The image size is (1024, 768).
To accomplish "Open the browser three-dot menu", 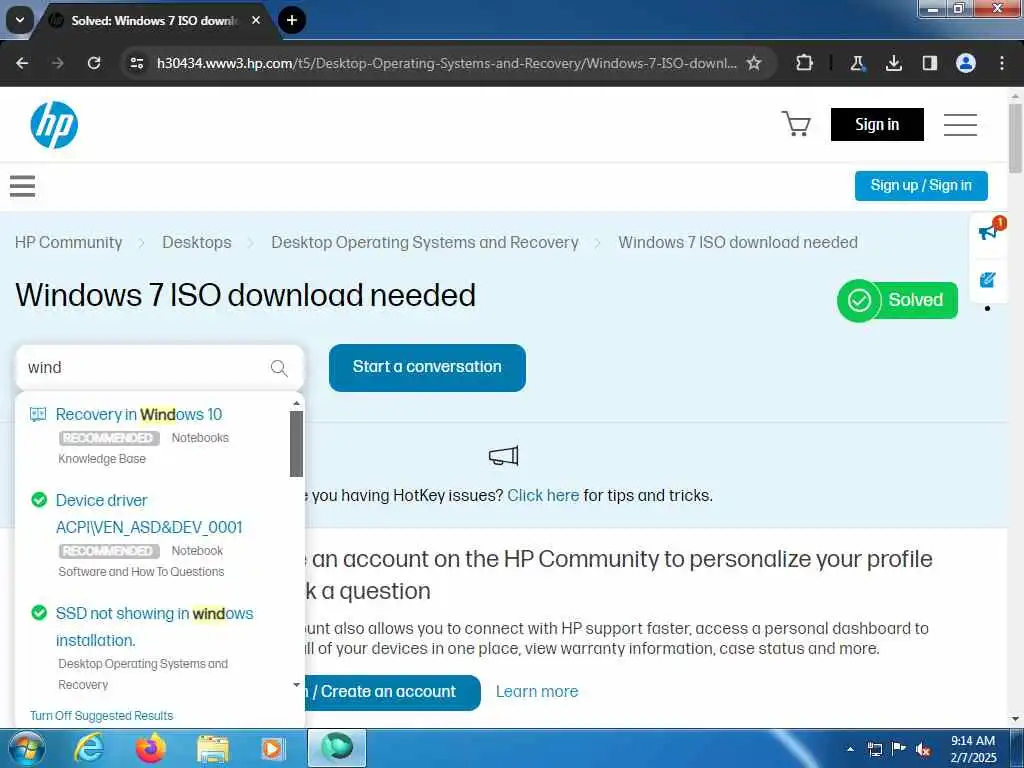I will pyautogui.click(x=1002, y=63).
